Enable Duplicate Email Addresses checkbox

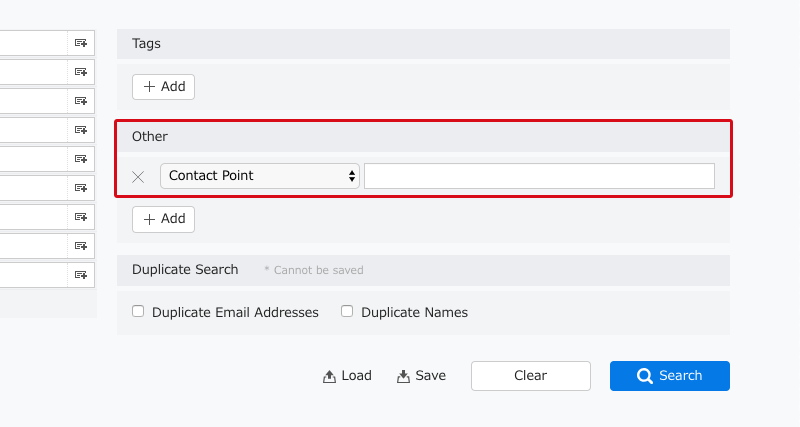[138, 311]
